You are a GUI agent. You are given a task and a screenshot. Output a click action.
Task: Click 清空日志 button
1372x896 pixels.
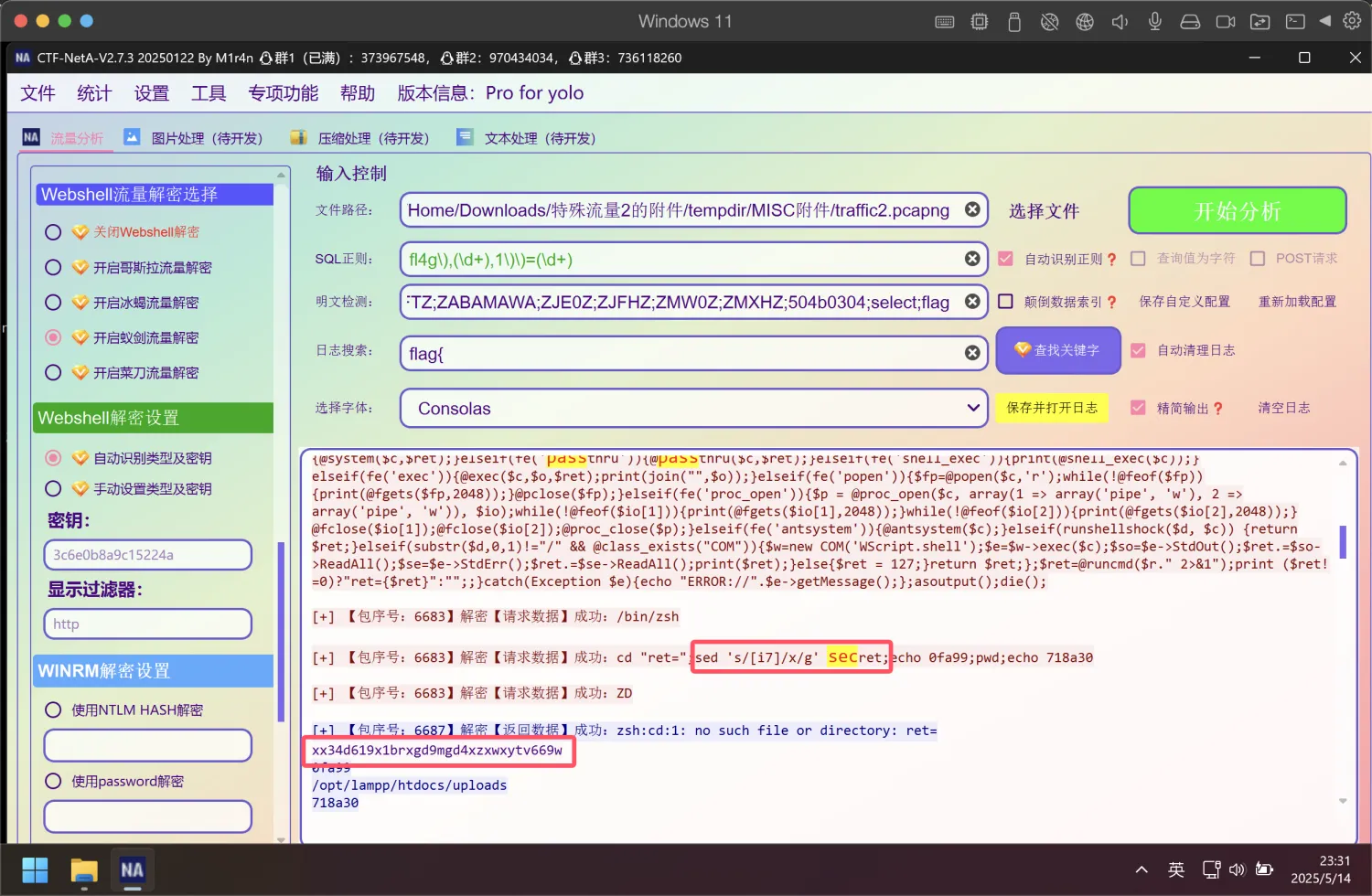pos(1284,408)
